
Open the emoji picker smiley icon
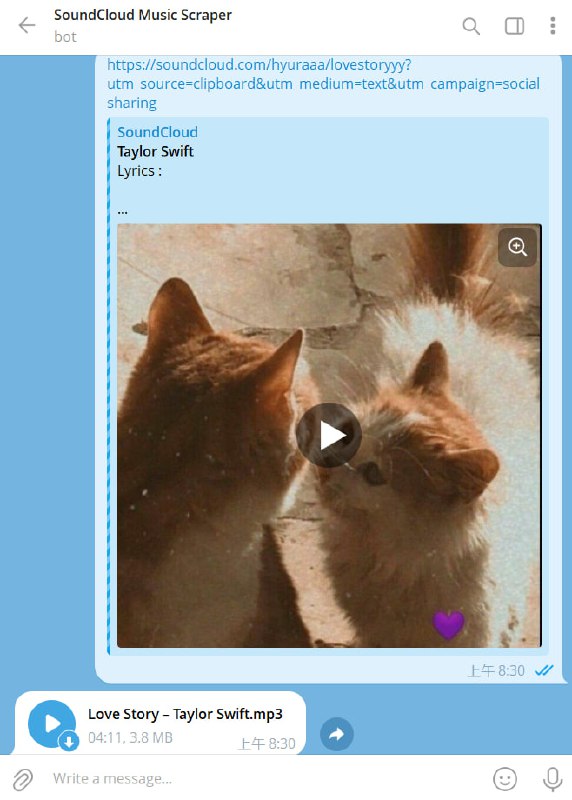[505, 779]
